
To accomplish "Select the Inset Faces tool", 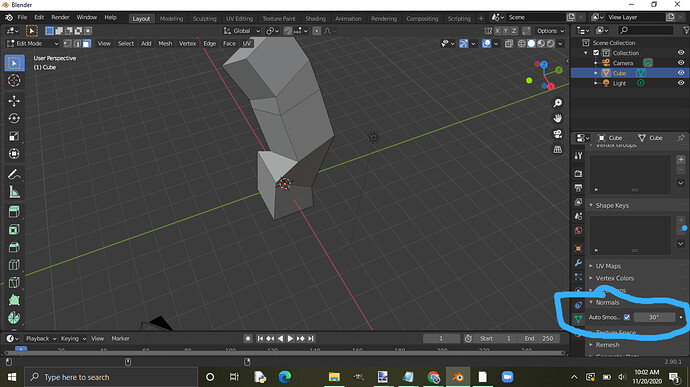I will click(x=14, y=229).
